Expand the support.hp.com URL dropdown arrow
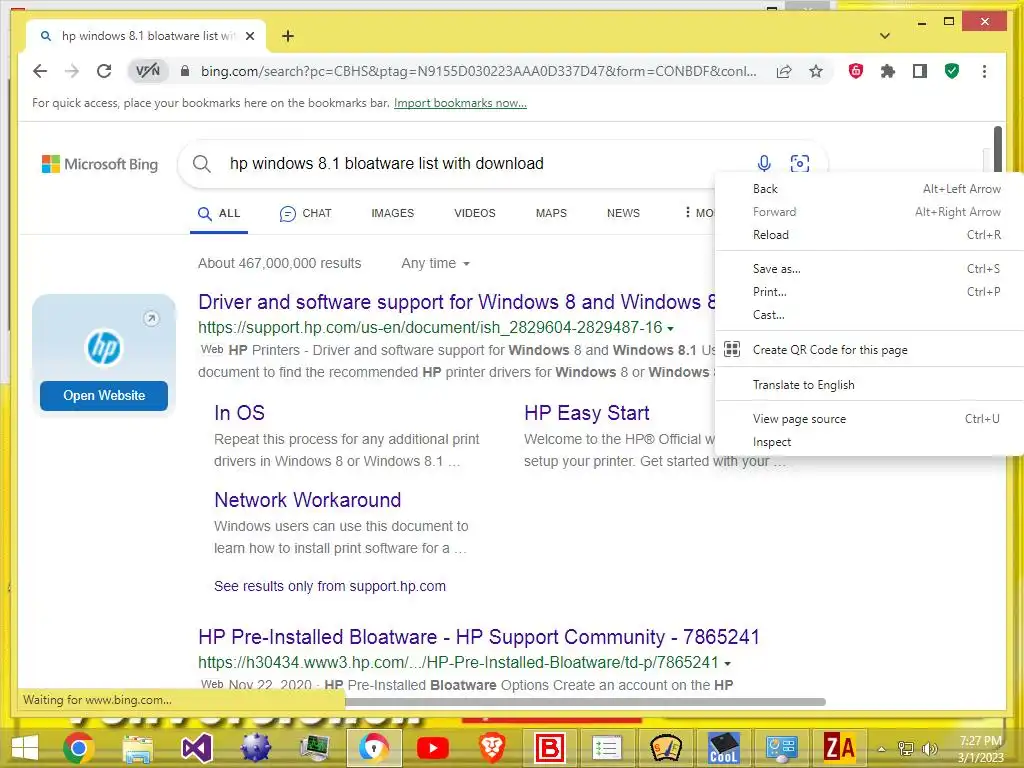The image size is (1024, 768). coord(671,328)
